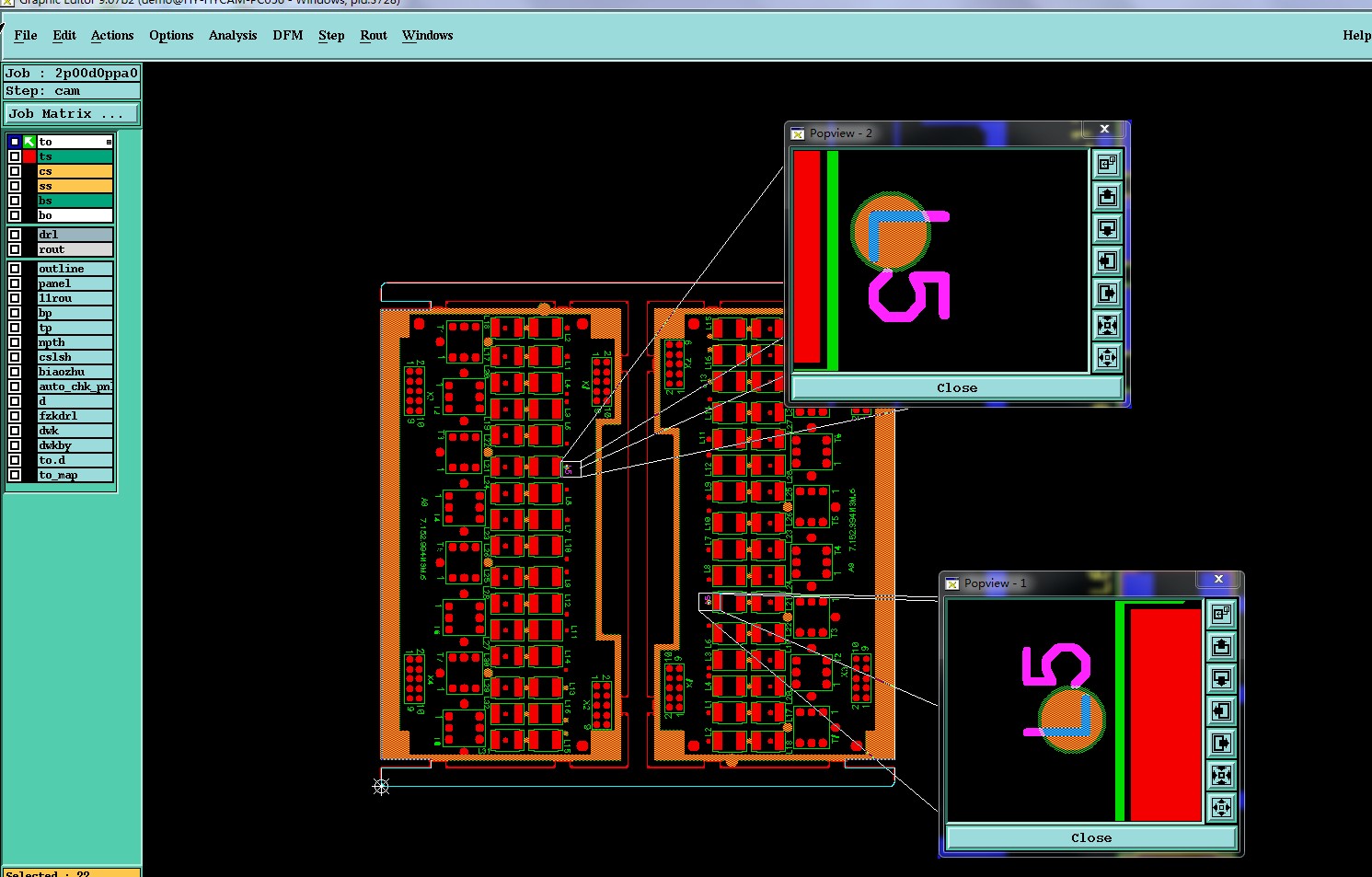Open the Edit menu
Image resolution: width=1372 pixels, height=877 pixels.
coord(64,36)
